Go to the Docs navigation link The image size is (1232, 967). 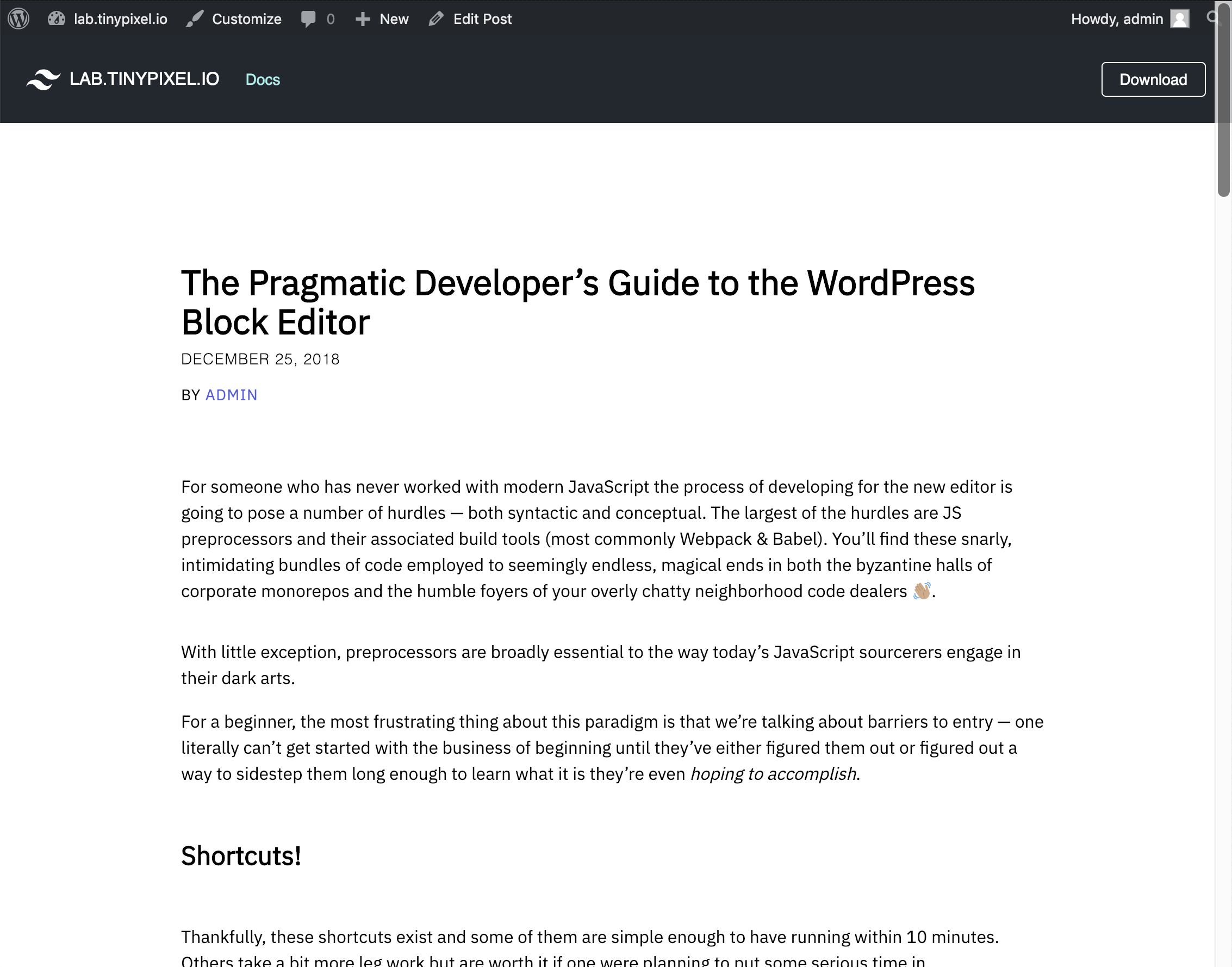pos(263,79)
